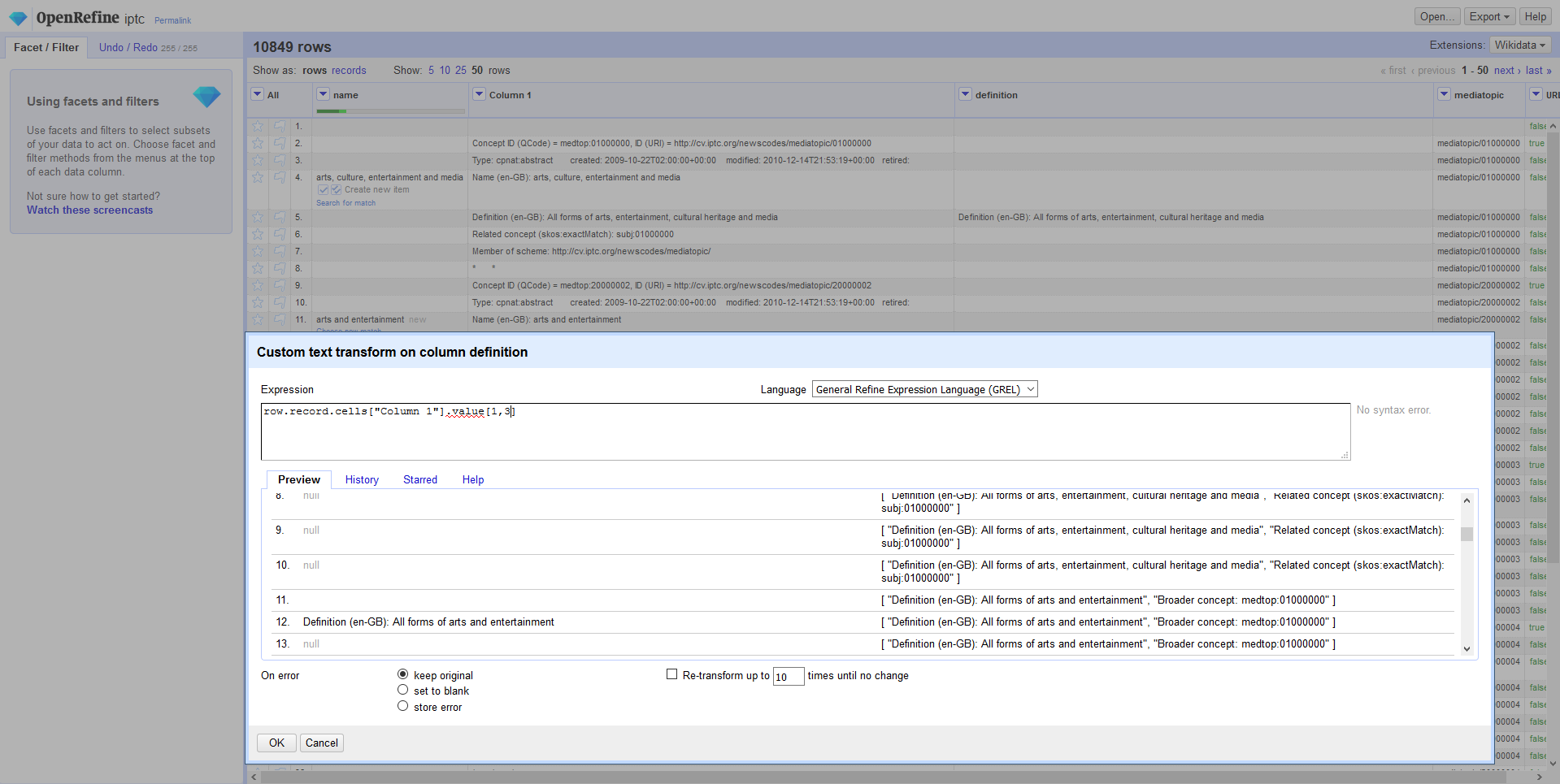Switch to the History tab

(362, 479)
